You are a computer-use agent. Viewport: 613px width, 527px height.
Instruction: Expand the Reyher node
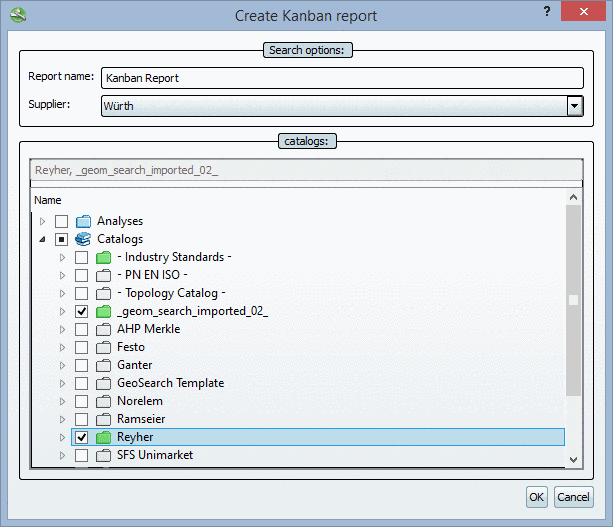(x=62, y=437)
